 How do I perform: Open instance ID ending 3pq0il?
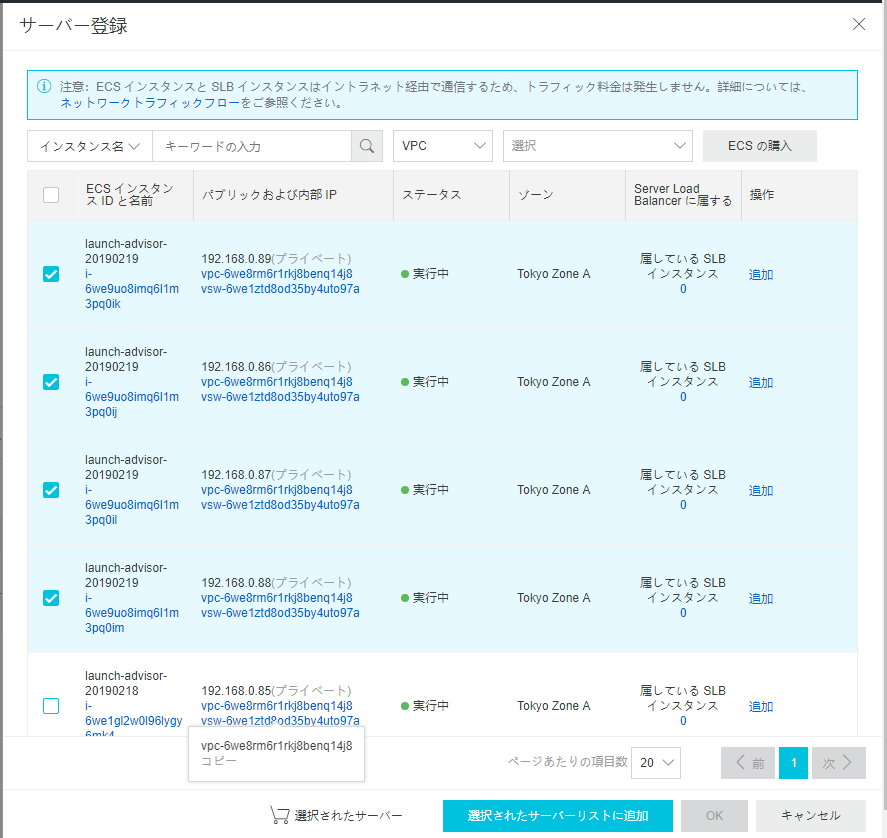pos(132,505)
